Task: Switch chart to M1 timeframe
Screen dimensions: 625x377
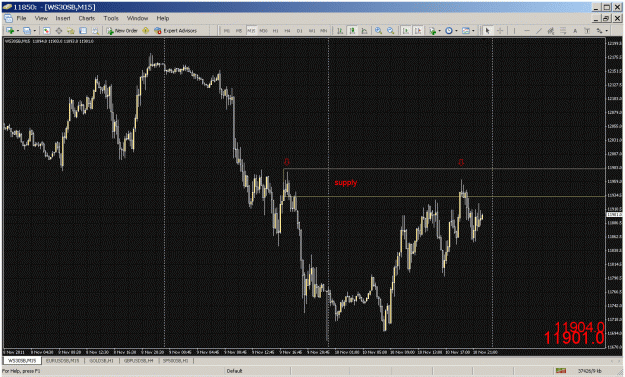Action: pyautogui.click(x=227, y=31)
